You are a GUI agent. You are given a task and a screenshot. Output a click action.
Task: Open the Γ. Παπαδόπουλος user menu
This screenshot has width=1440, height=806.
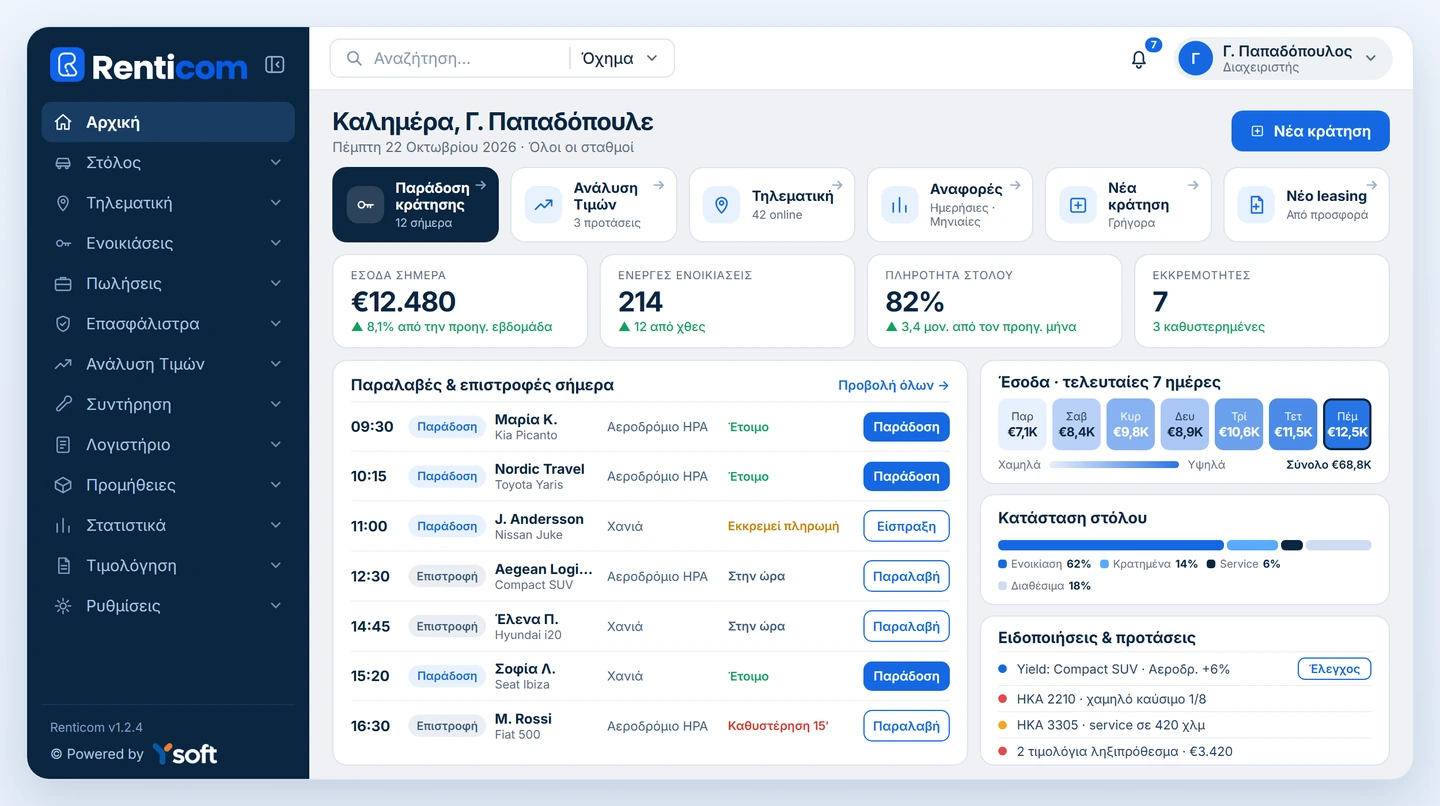(x=1283, y=58)
